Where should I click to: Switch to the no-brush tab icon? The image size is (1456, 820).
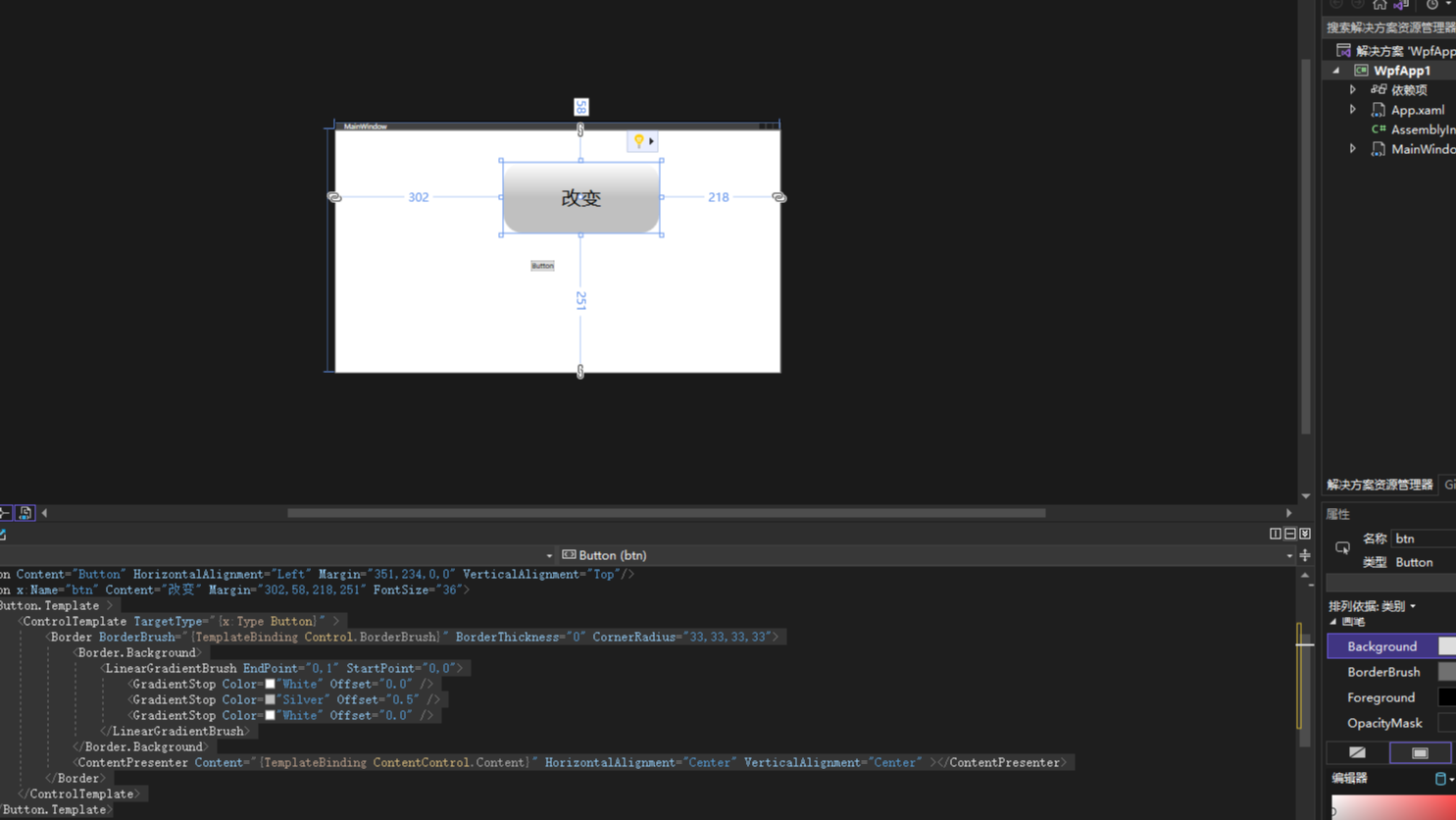[1357, 752]
